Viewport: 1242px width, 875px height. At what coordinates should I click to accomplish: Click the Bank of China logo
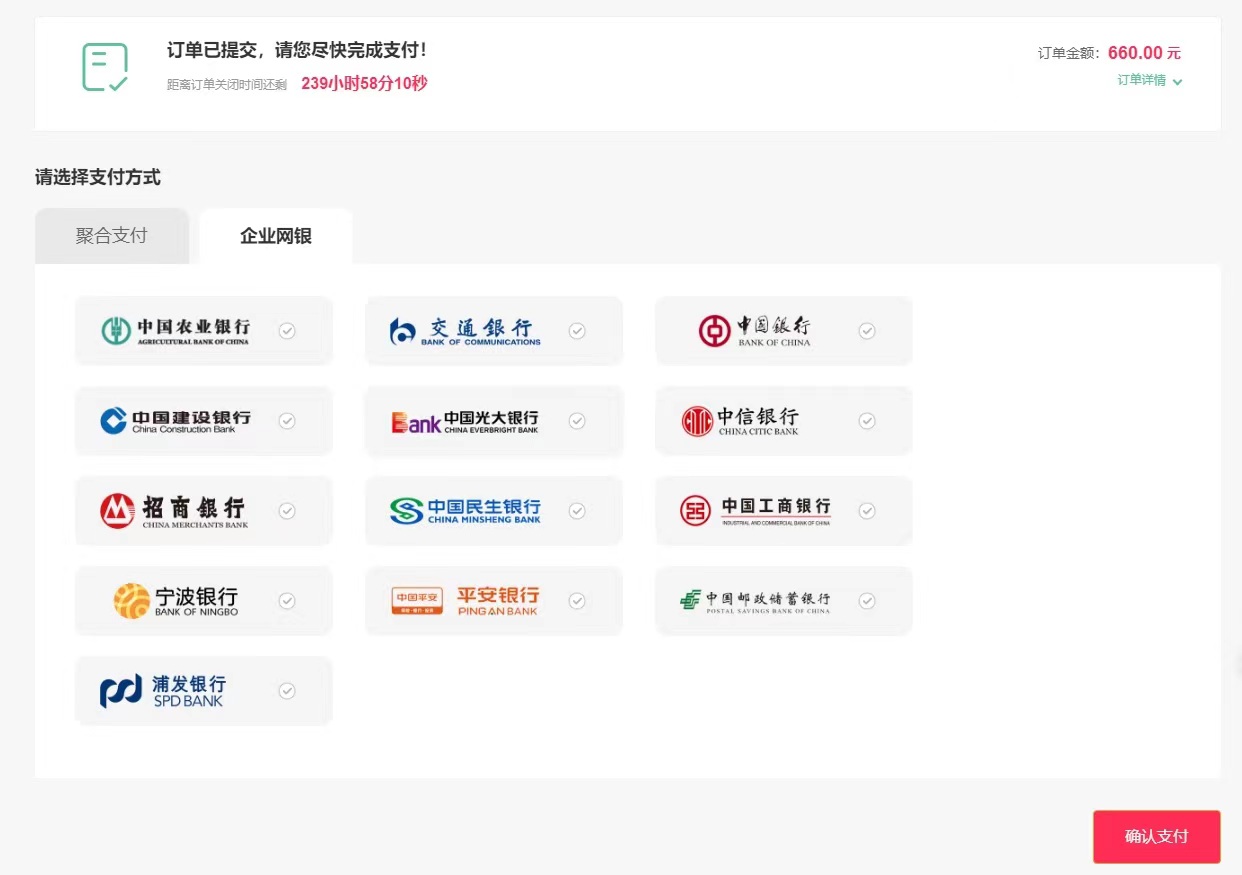755,331
